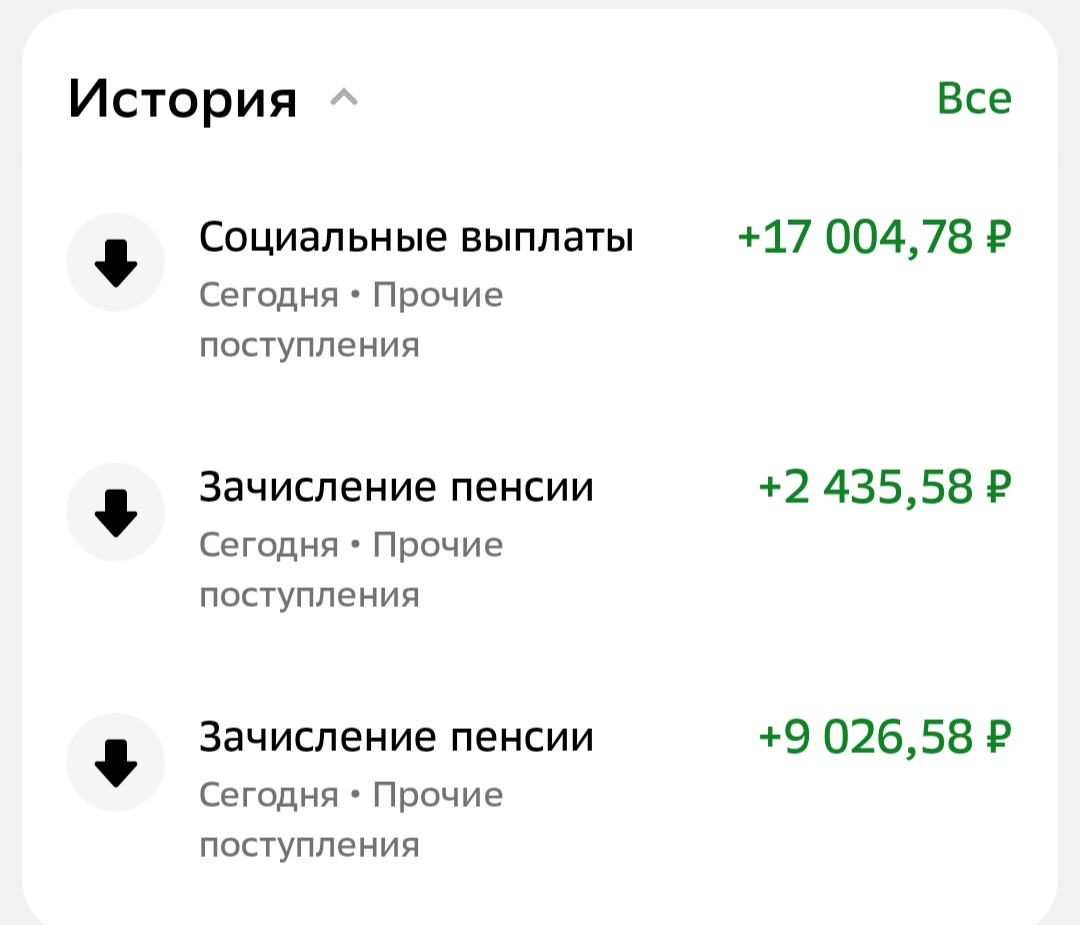The height and width of the screenshot is (925, 1080).
Task: Tap the arrow icon beside the +9 026,58 ₽ pension
Action: pyautogui.click(x=116, y=763)
